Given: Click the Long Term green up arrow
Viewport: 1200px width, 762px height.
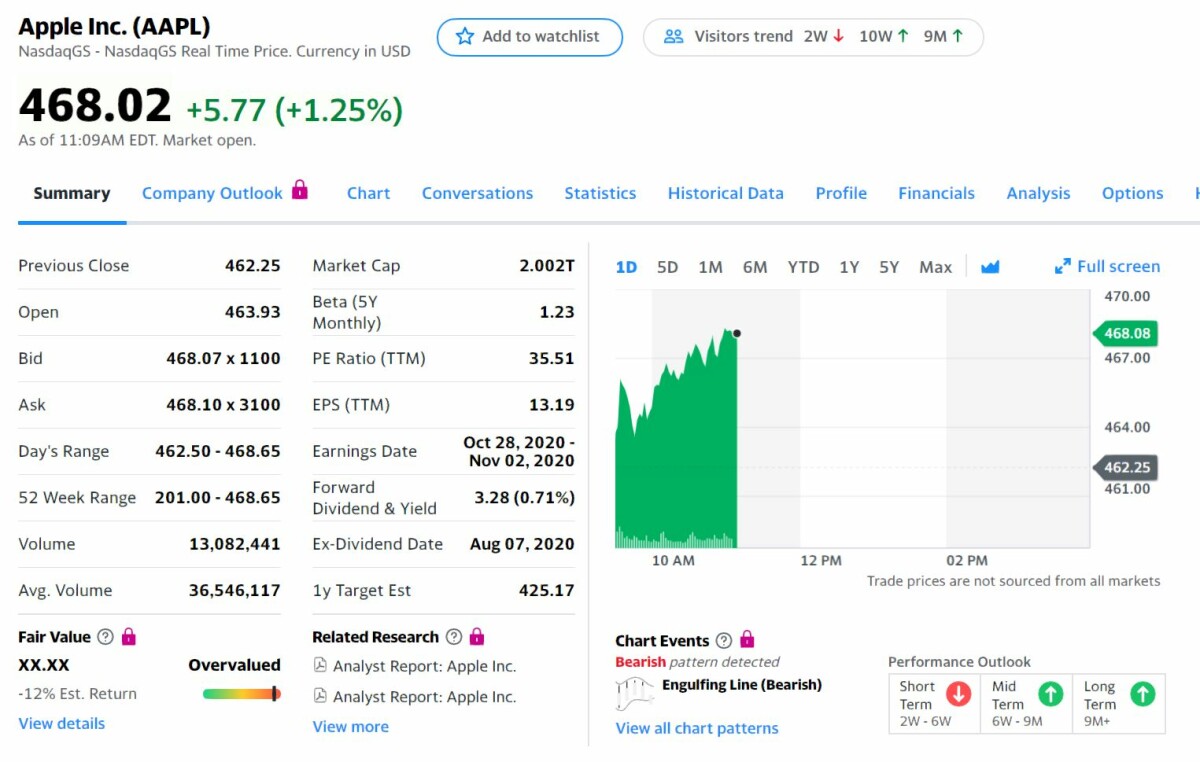Looking at the screenshot, I should pyautogui.click(x=1141, y=694).
